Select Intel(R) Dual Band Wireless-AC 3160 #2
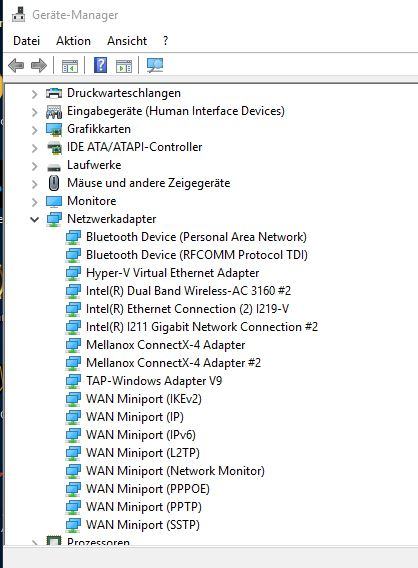This screenshot has width=418, height=568. point(188,291)
